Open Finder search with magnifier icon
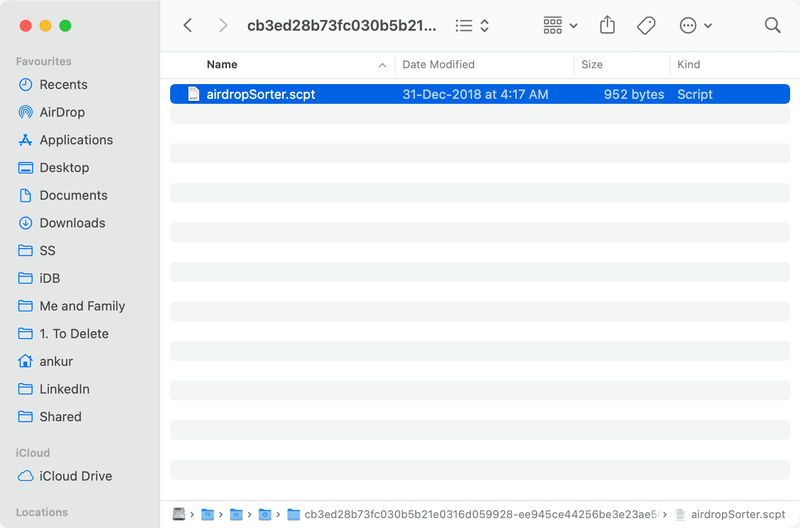Screen dimensions: 800x528 click(772, 26)
